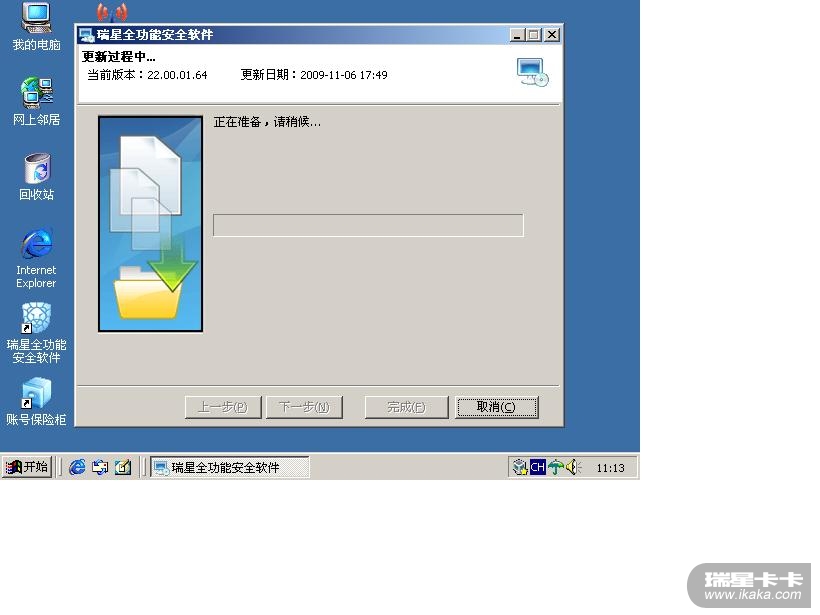Launch Internet Explorer from quick launch bar
Viewport: 820px width, 615px height.
(x=77, y=467)
